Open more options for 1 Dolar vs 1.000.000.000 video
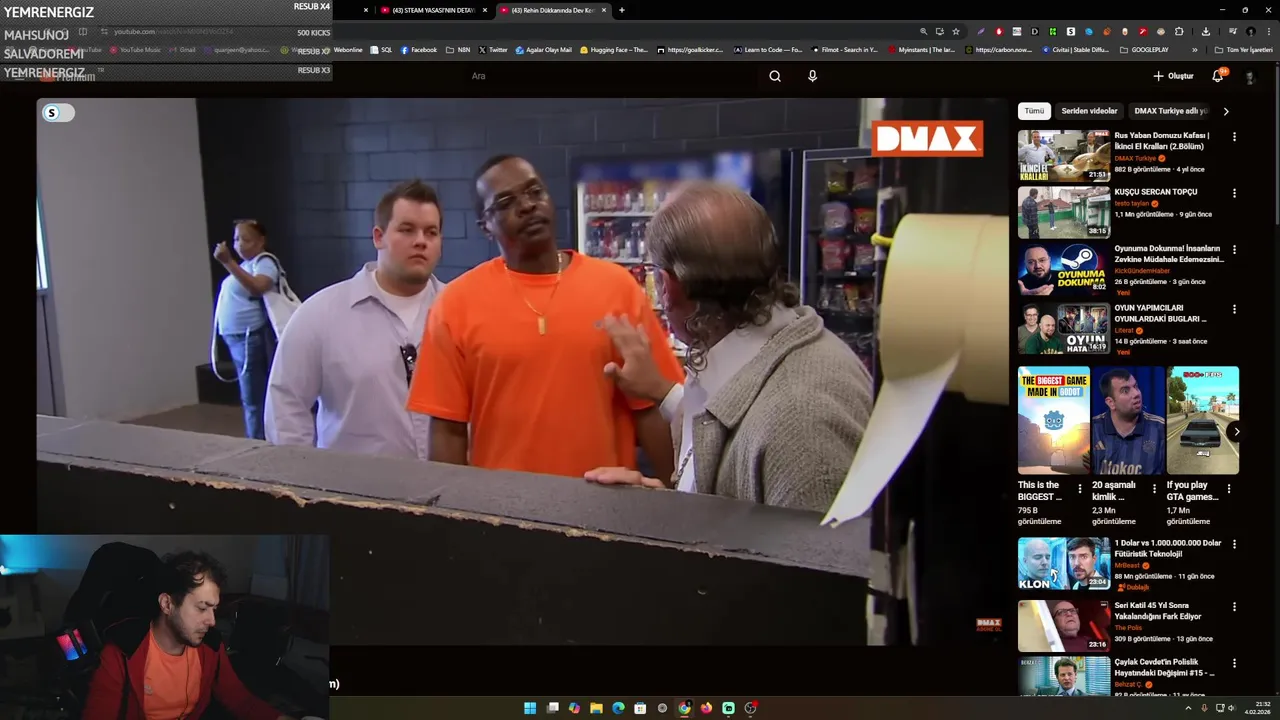Image resolution: width=1280 pixels, height=720 pixels. (x=1234, y=544)
